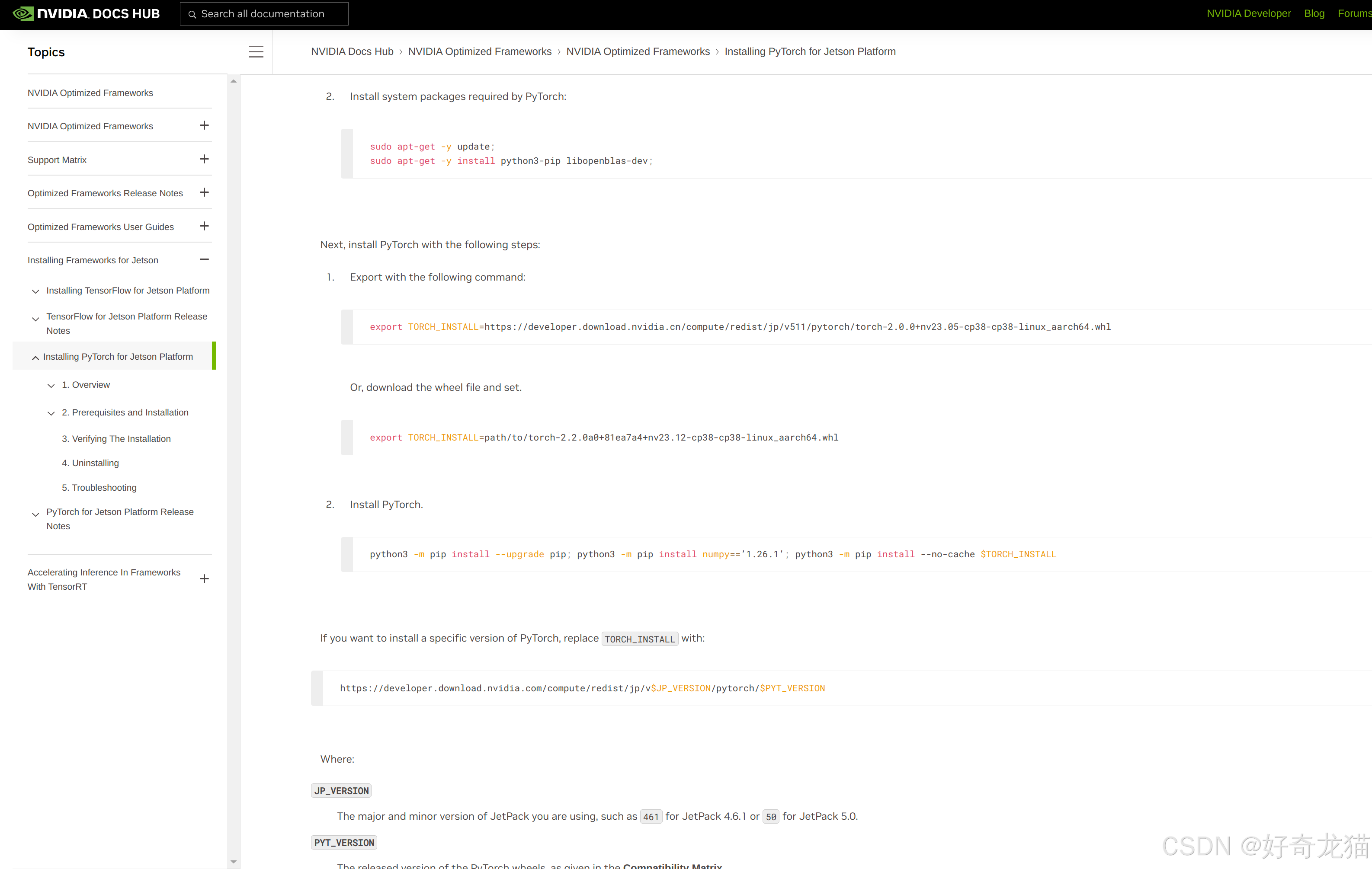Click the developer.download.nvidia.com URL template
Screen dimensions: 1372x869
click(x=582, y=688)
